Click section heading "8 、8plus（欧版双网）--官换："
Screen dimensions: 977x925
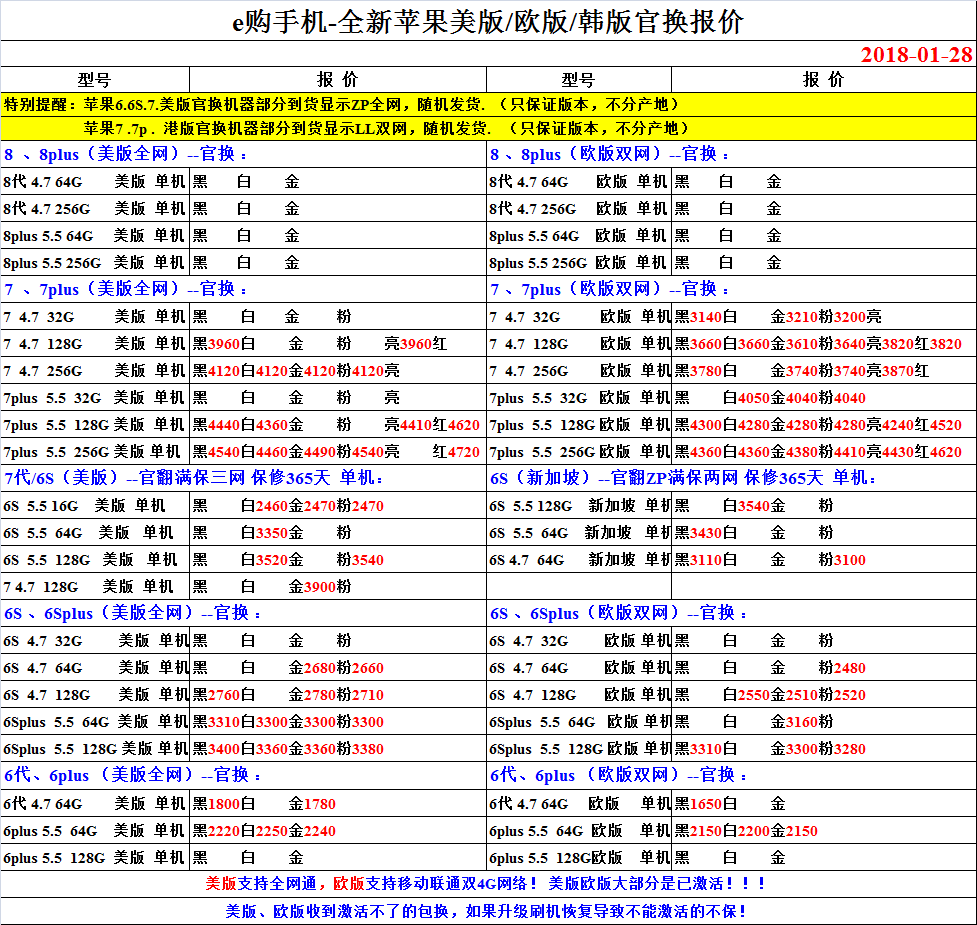pyautogui.click(x=610, y=154)
